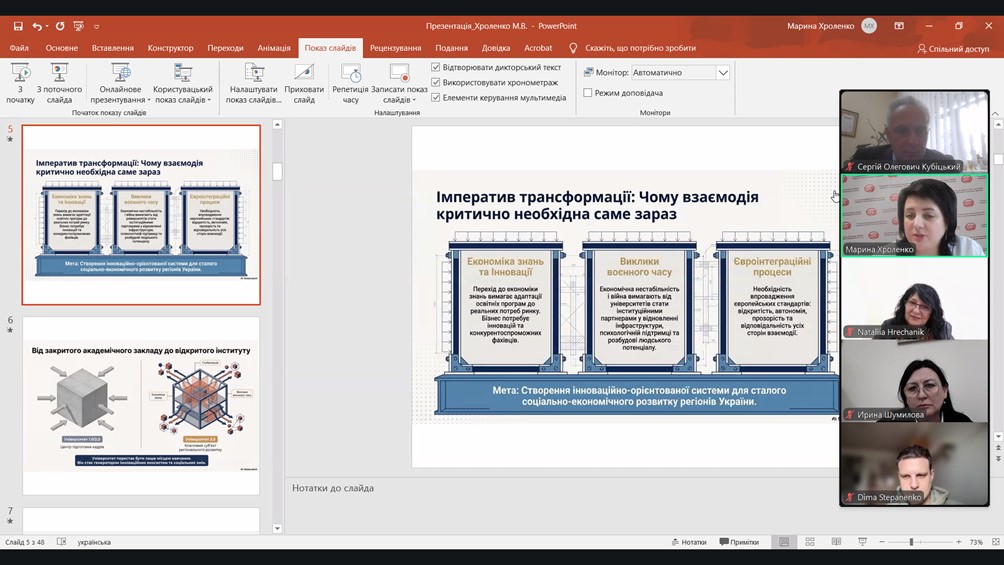1004x565 pixels.
Task: Toggle 'Використовувати хронометраж' checkbox
Action: pos(436,83)
